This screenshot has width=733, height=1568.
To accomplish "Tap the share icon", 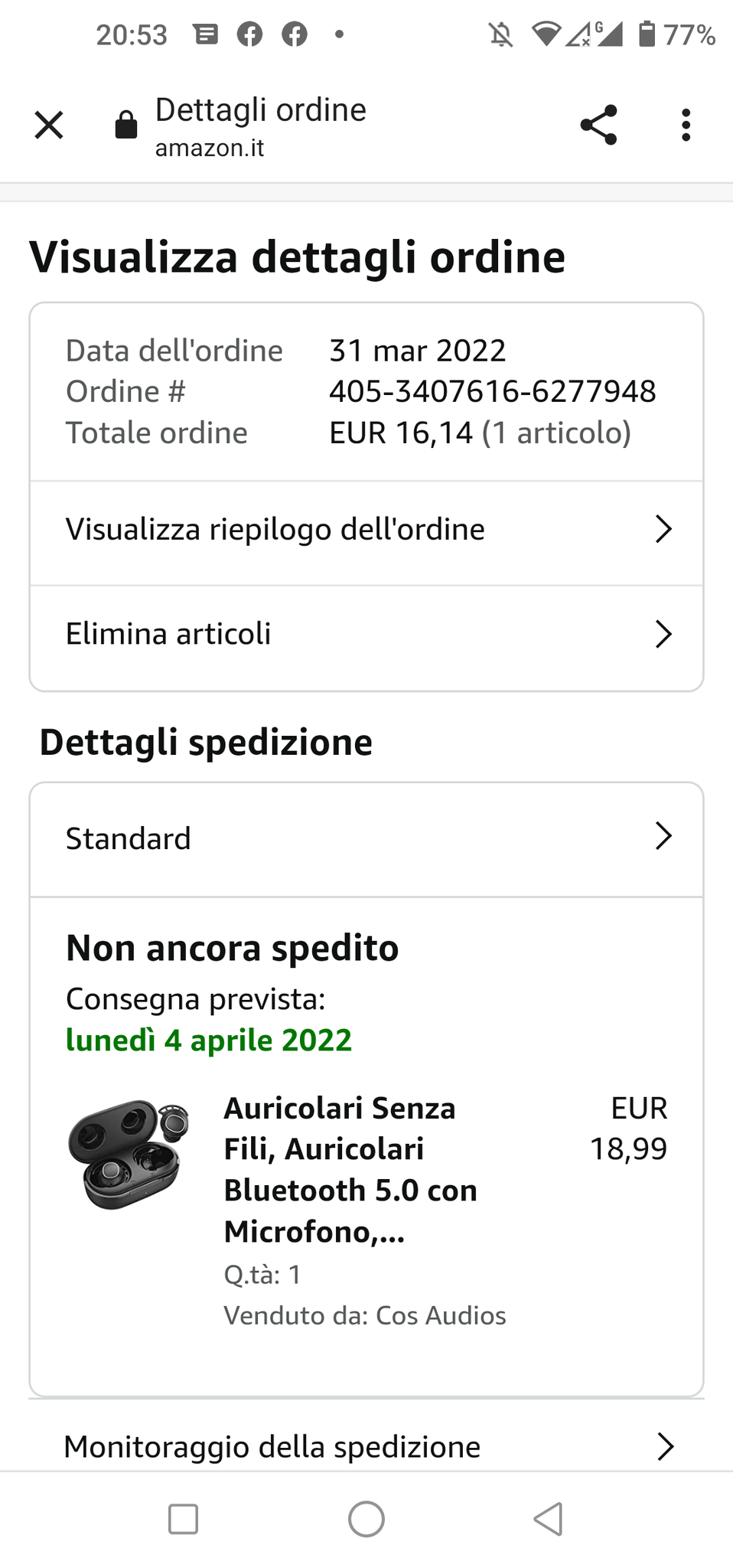I will point(598,125).
